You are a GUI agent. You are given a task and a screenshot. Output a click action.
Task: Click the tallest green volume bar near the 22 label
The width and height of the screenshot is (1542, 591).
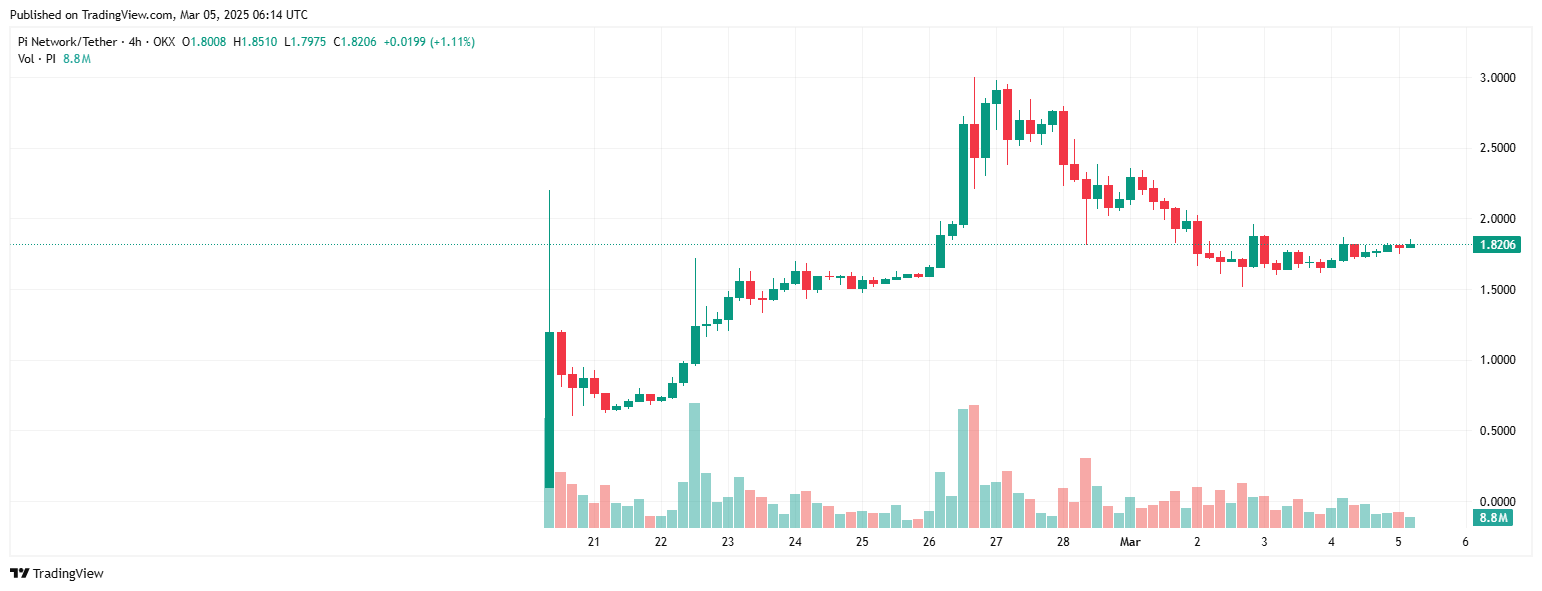coord(694,465)
